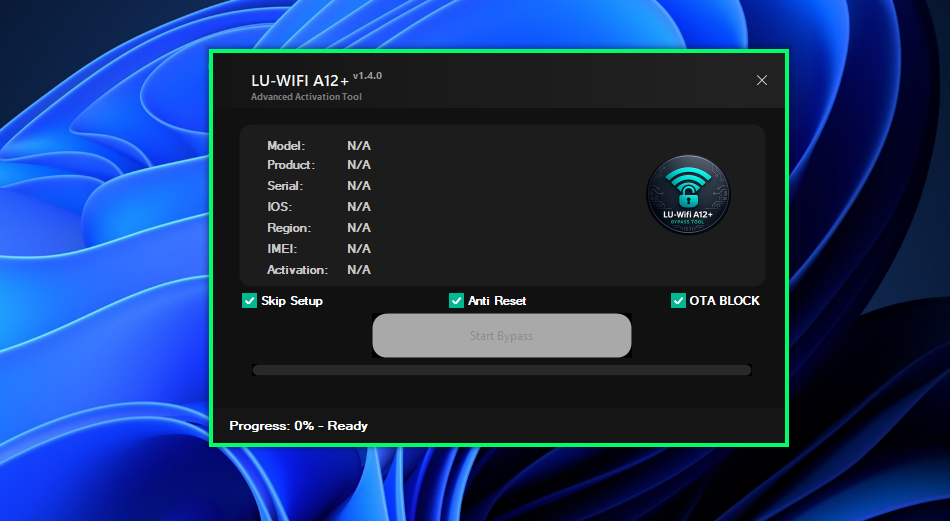950x521 pixels.
Task: Click the Model: label
Action: coord(286,145)
